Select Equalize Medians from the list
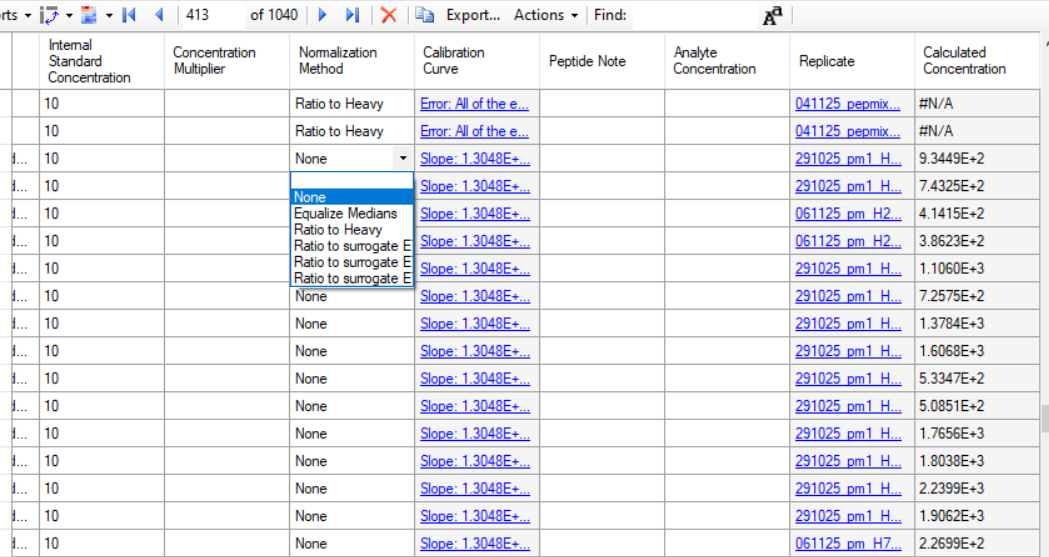1049x557 pixels. (345, 213)
